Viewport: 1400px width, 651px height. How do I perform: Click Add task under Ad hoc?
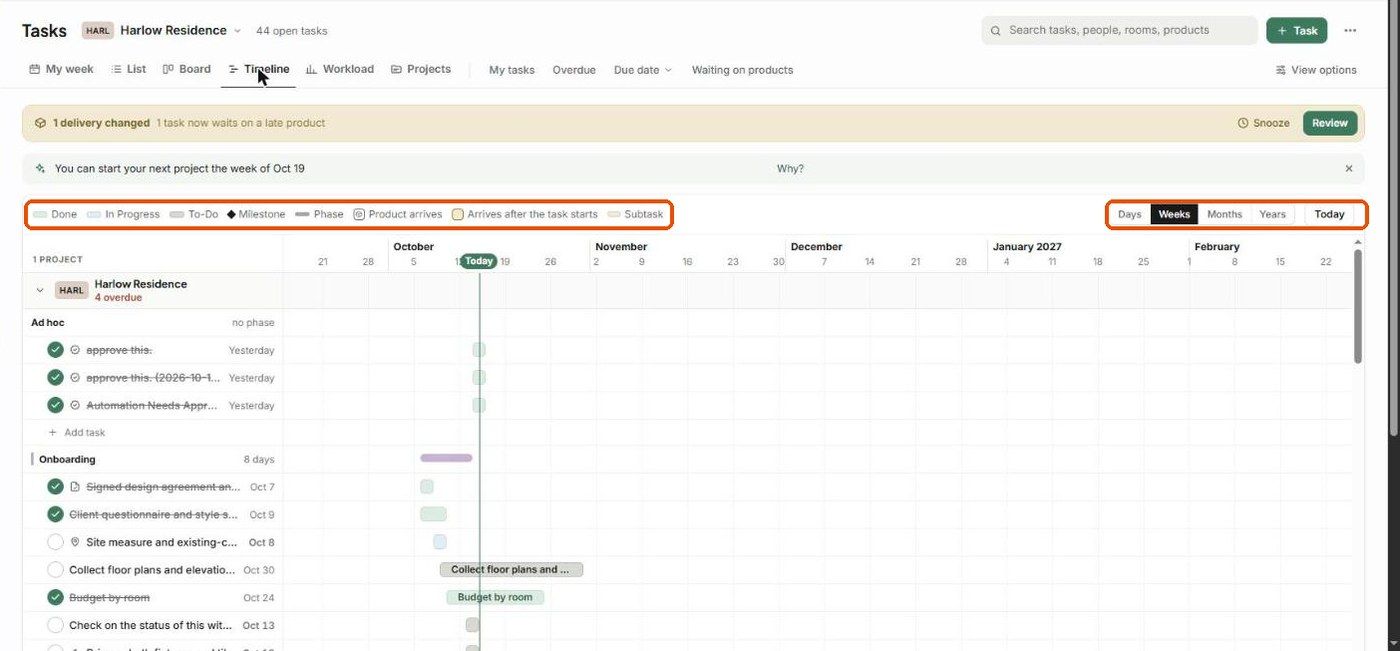click(77, 433)
